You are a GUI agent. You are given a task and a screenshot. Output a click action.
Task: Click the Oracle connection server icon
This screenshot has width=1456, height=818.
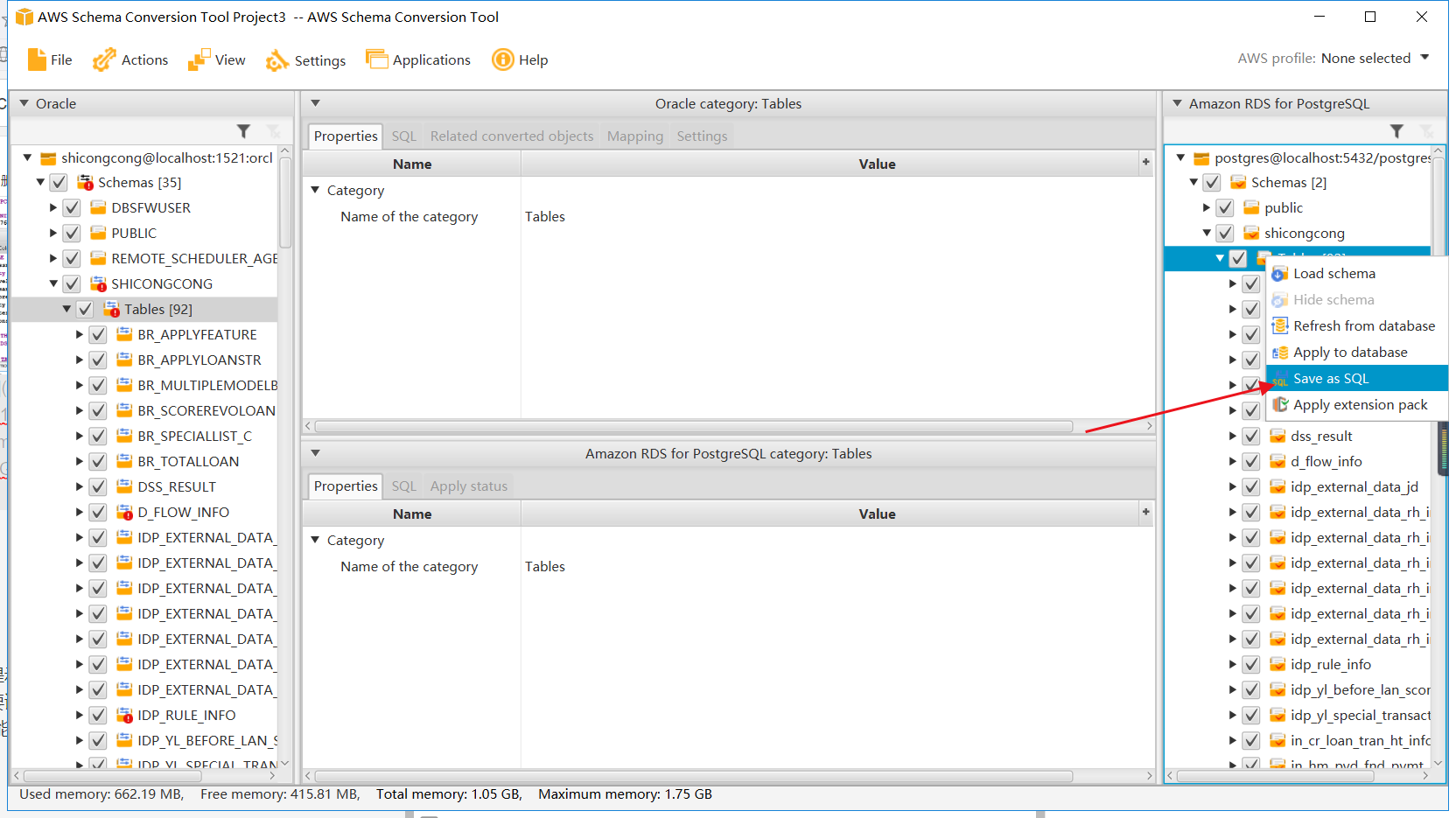[x=49, y=158]
